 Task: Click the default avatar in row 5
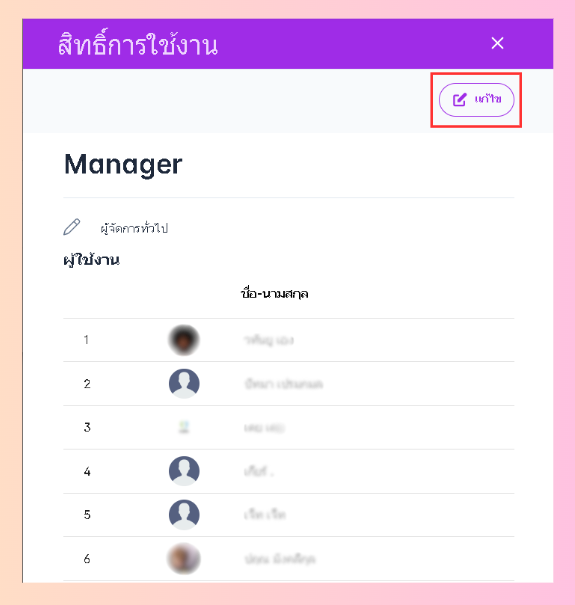(x=184, y=514)
